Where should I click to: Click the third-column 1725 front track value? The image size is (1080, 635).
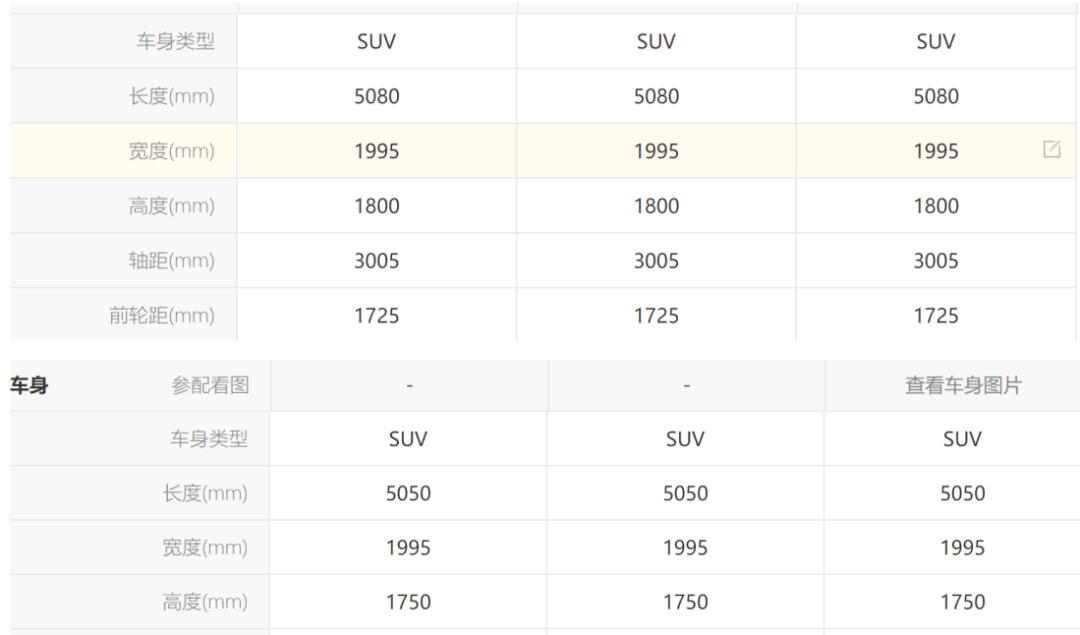point(936,316)
